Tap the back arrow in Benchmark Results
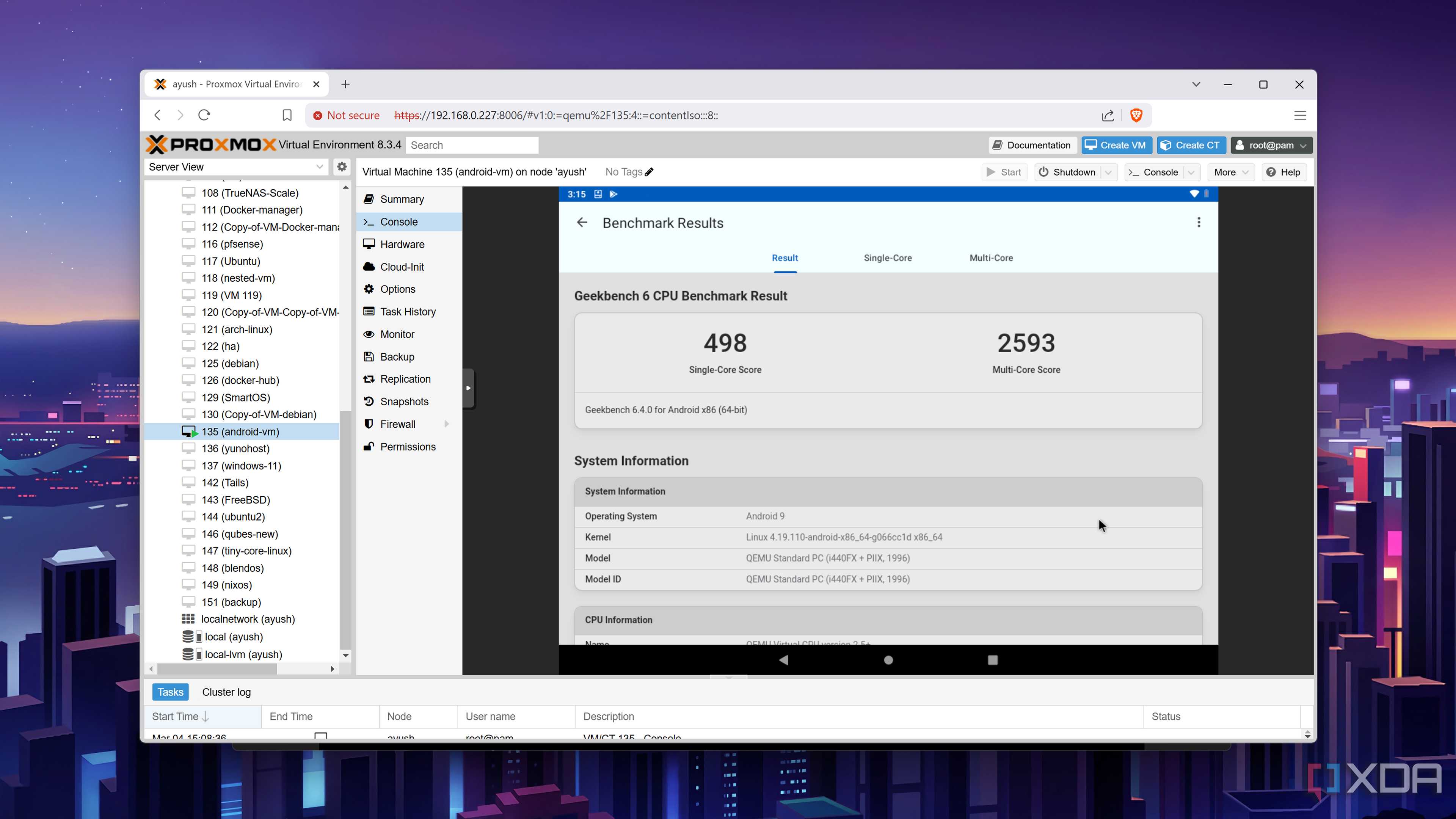Image resolution: width=1456 pixels, height=819 pixels. (582, 223)
